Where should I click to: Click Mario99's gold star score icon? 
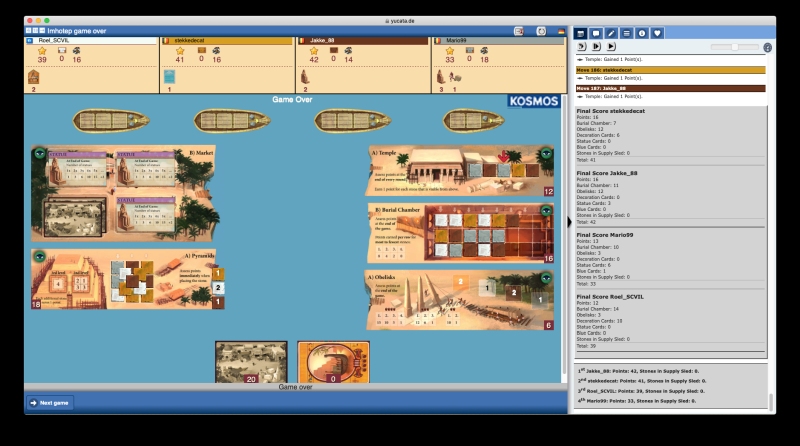coord(449,51)
